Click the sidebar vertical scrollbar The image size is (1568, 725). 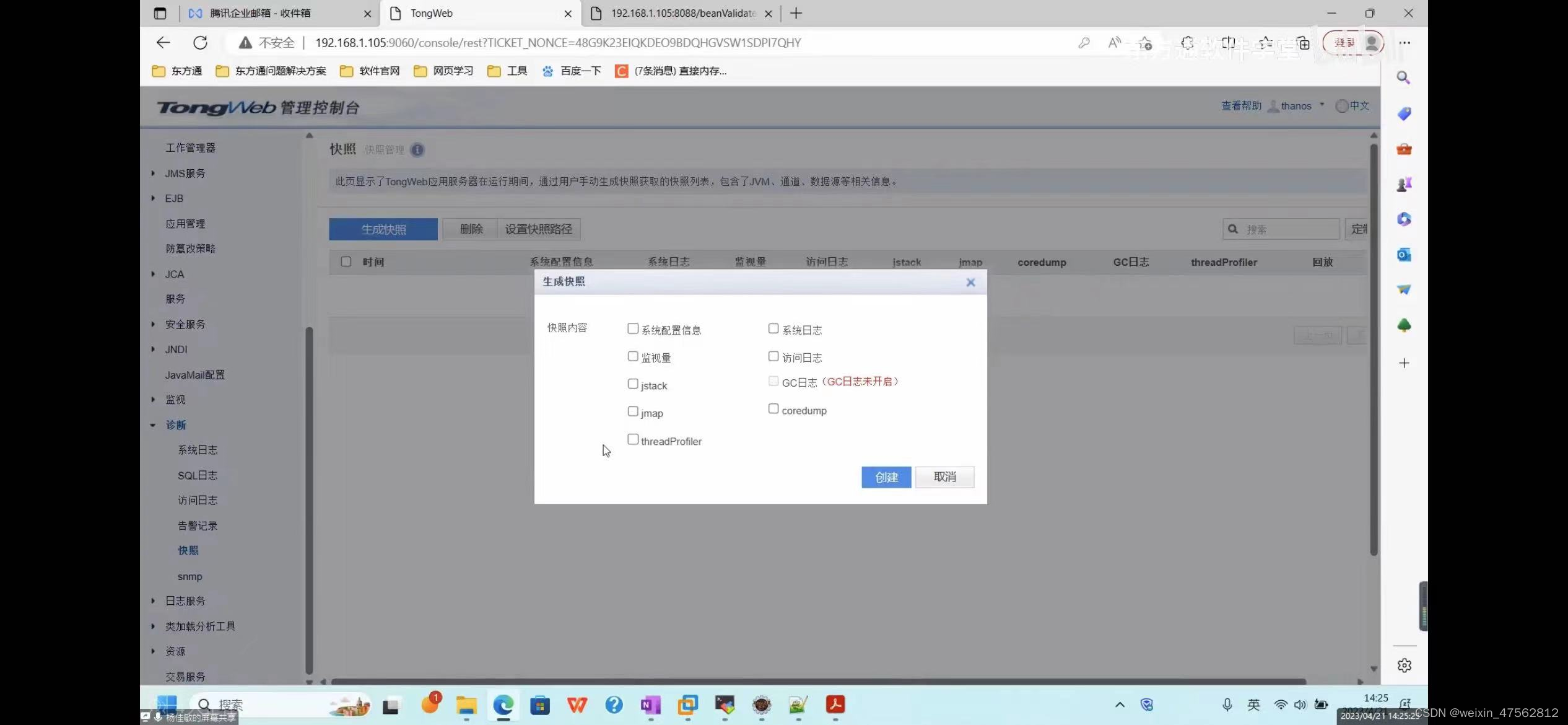(x=309, y=496)
